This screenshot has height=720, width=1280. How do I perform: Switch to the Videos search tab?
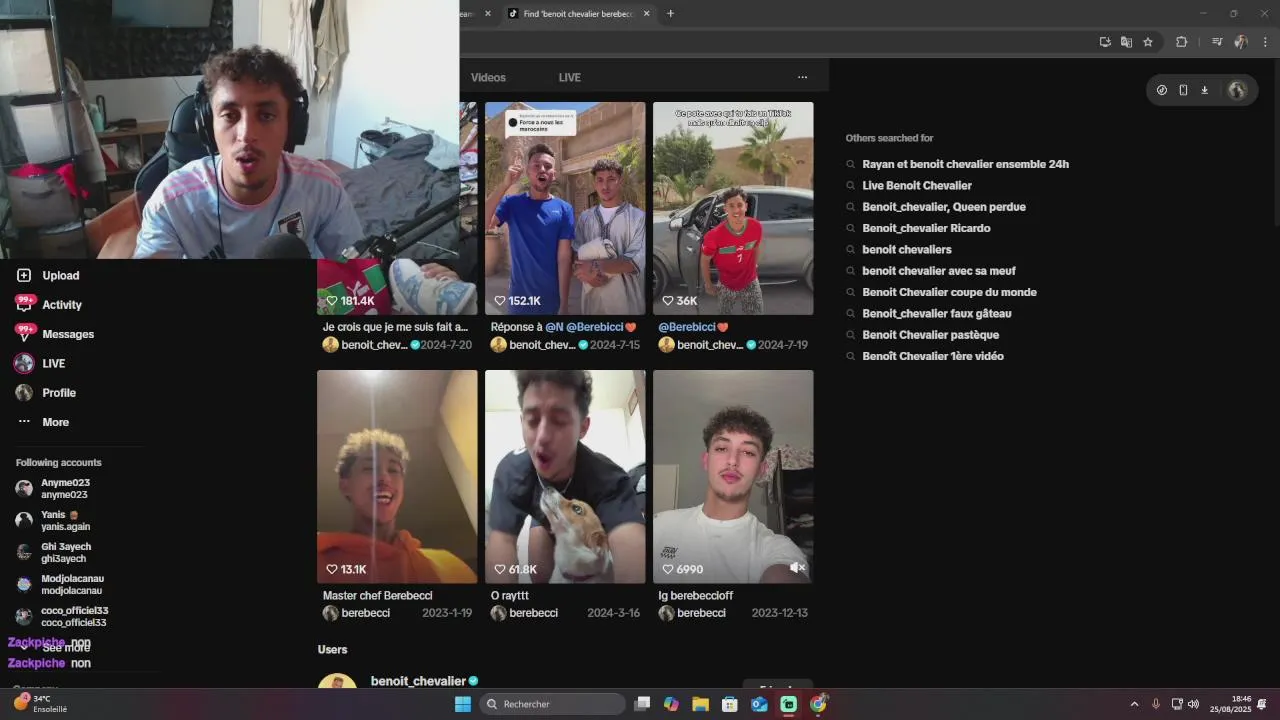488,77
